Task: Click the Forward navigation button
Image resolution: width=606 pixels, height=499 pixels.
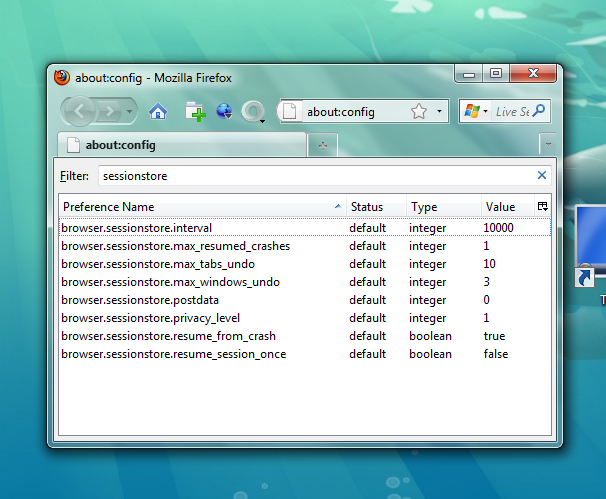Action: point(110,112)
